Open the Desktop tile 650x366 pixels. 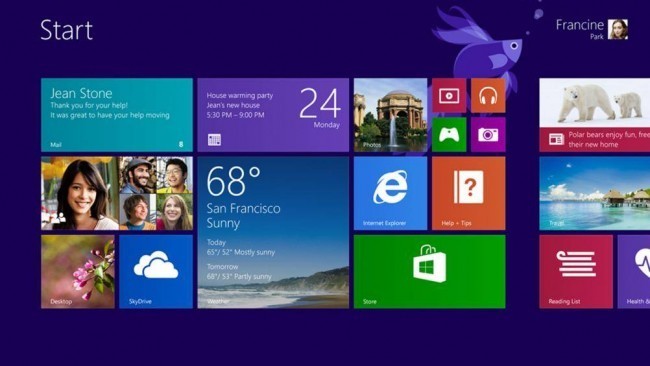point(78,271)
